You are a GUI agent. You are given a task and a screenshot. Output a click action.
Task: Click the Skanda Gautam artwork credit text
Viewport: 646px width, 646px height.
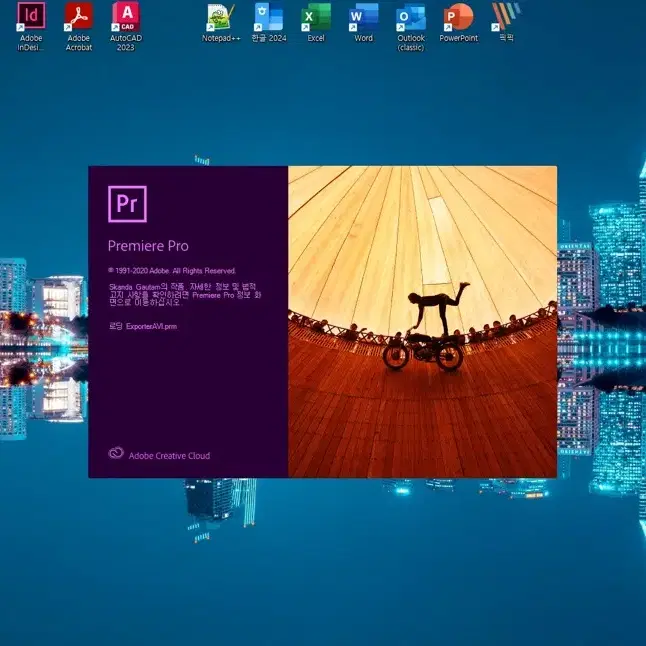(x=185, y=294)
